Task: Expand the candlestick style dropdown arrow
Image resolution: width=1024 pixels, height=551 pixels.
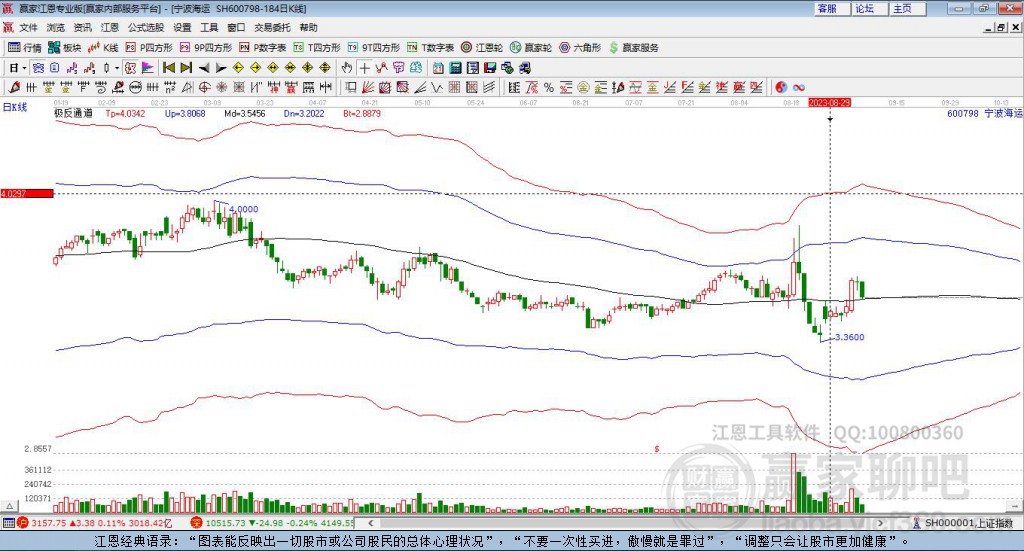Action: tap(117, 68)
